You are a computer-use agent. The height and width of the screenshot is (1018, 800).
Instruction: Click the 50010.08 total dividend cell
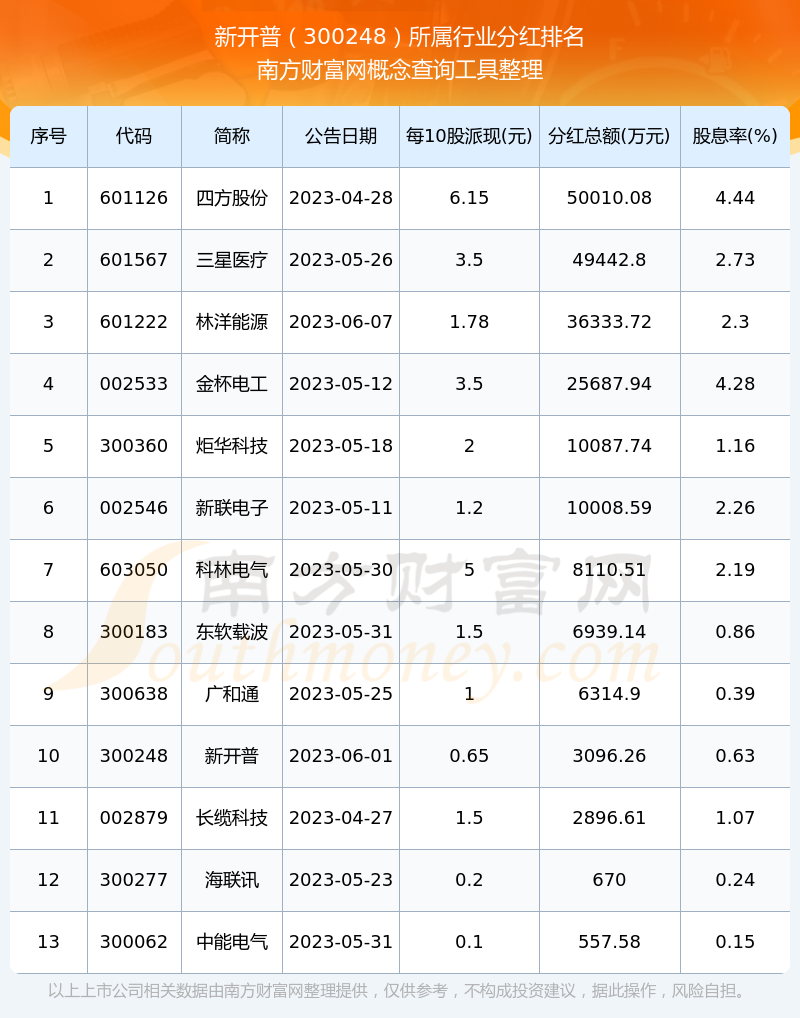(x=609, y=198)
